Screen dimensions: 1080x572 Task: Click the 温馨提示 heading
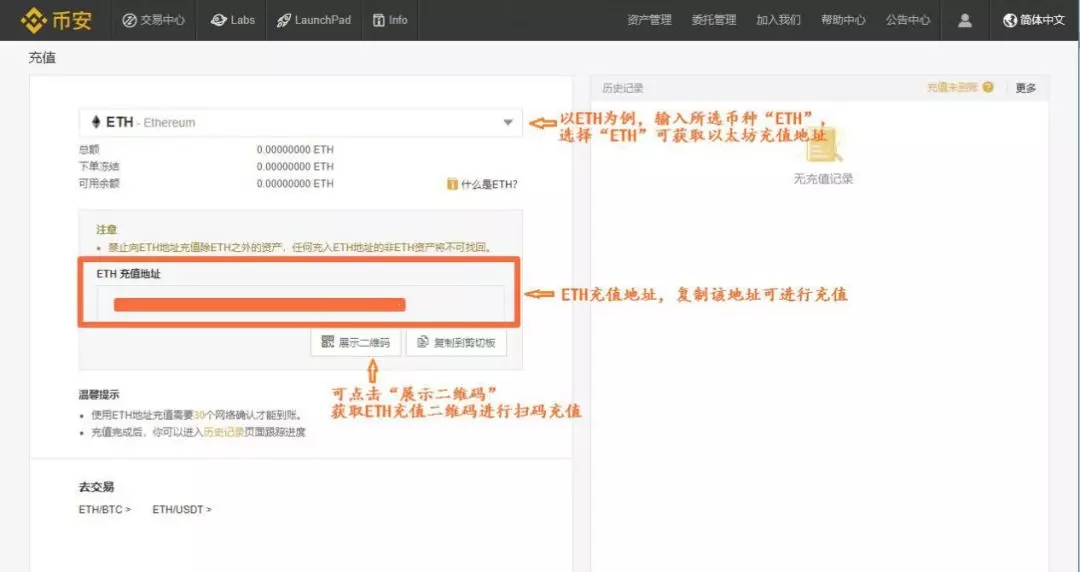(x=99, y=395)
